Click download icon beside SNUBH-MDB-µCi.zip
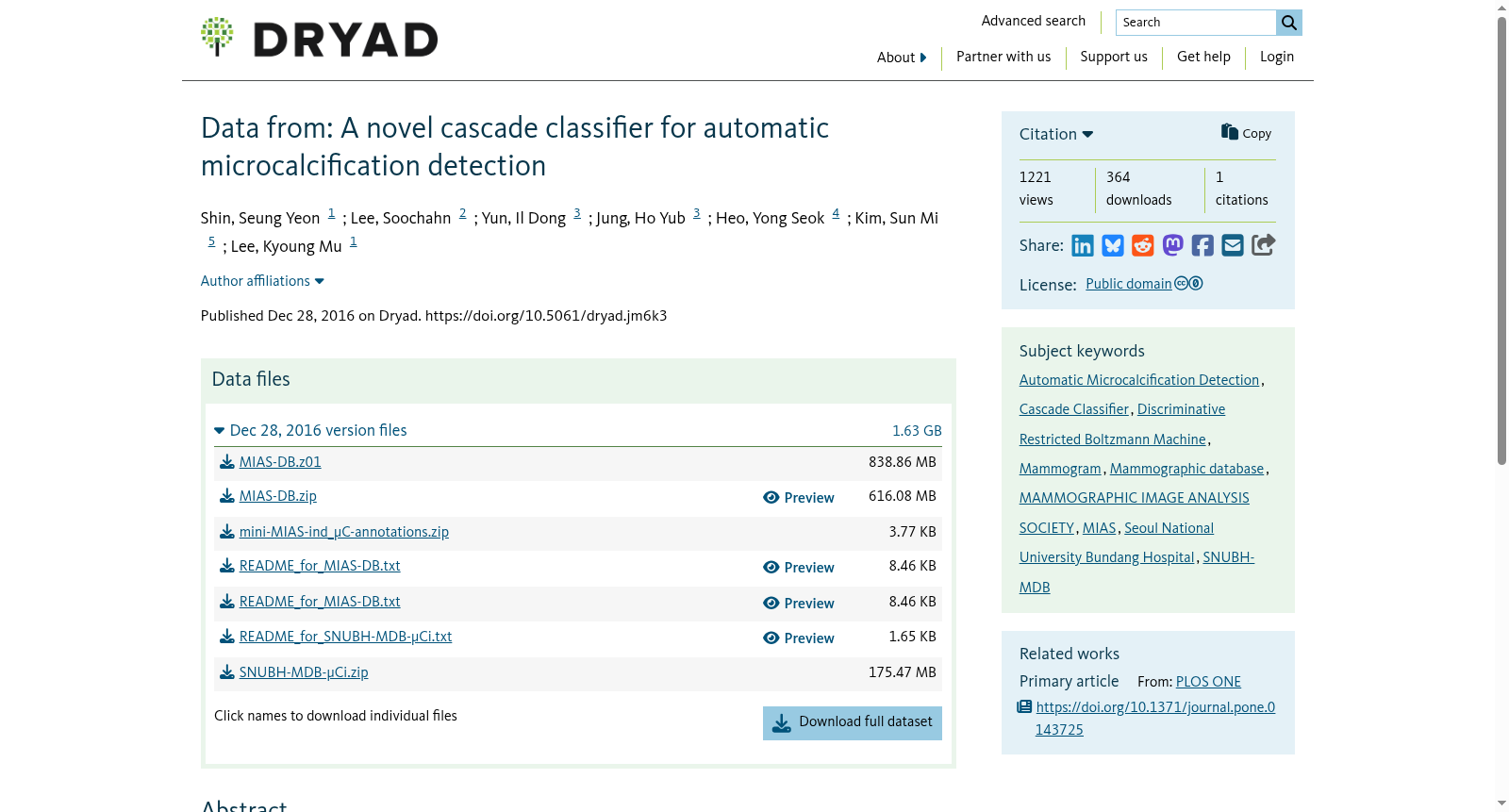The height and width of the screenshot is (812, 1509). 227,672
